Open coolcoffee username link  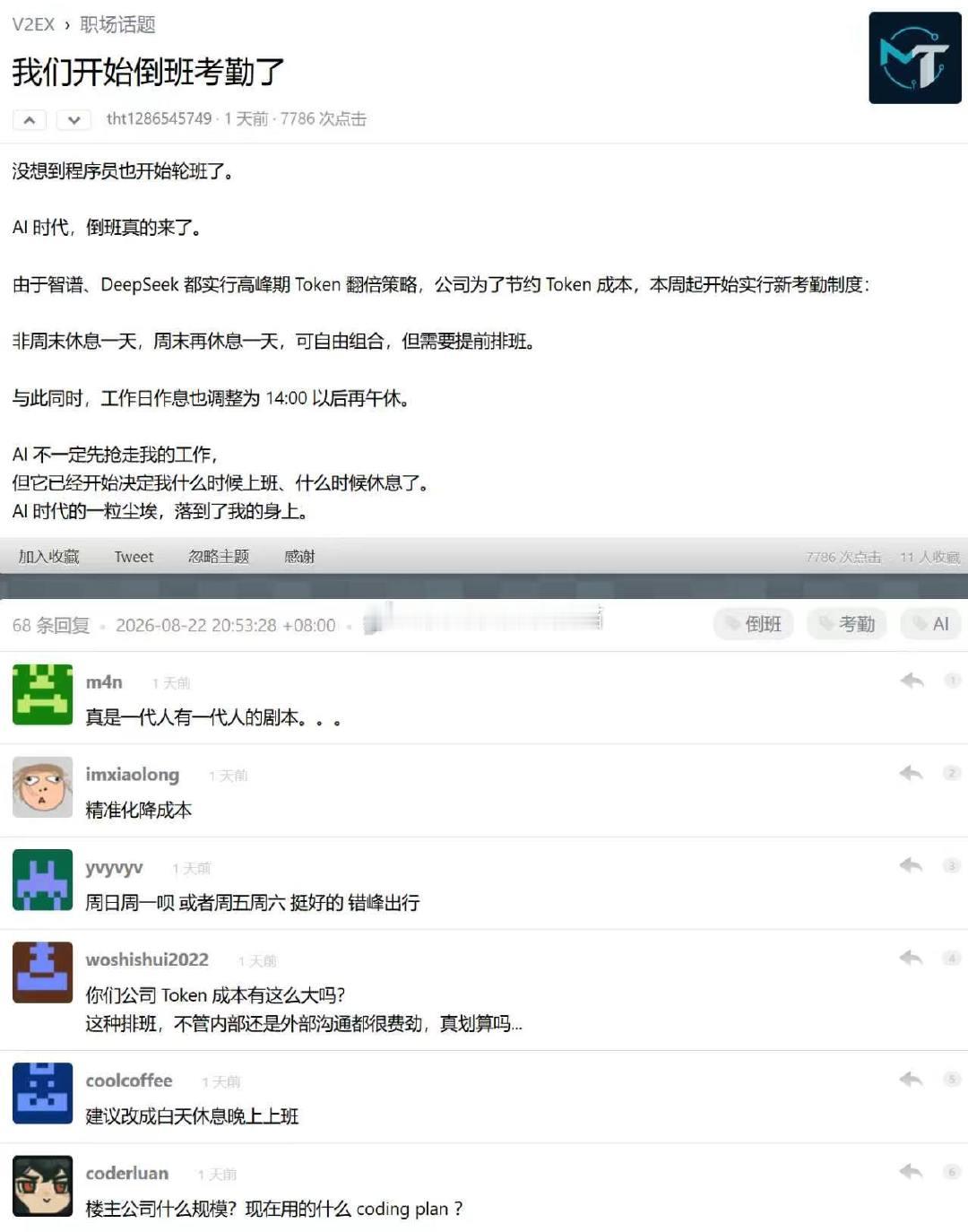click(x=129, y=1080)
